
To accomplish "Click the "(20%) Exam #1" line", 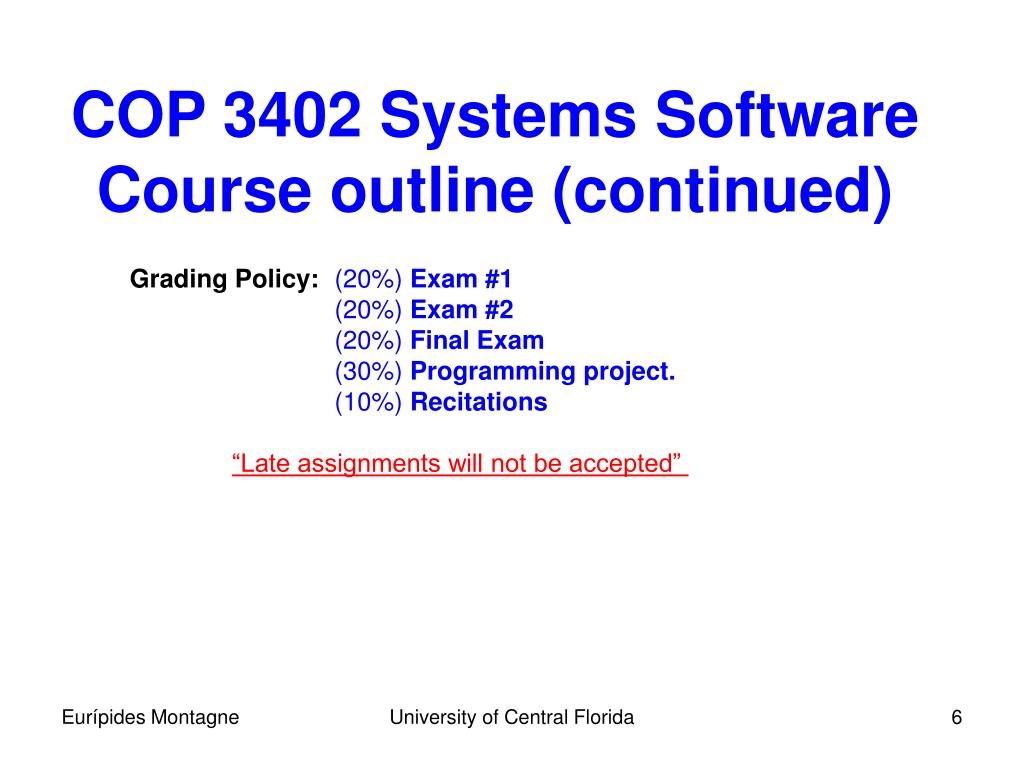I will [423, 280].
